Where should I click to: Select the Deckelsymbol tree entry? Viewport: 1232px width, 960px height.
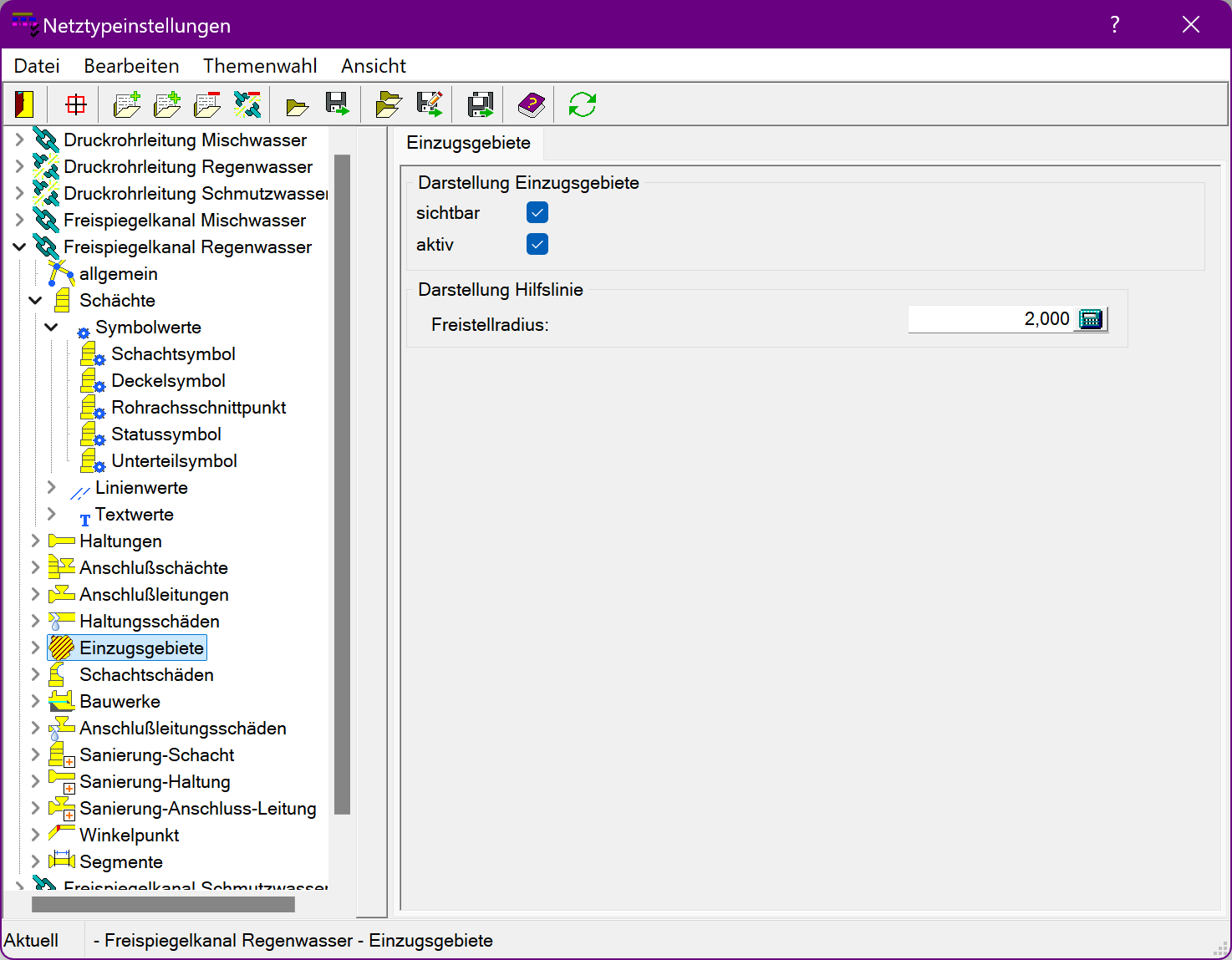168,381
